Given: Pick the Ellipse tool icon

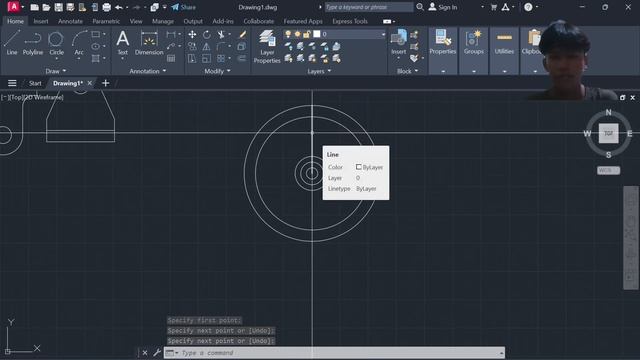Looking at the screenshot, I should coord(96,46).
